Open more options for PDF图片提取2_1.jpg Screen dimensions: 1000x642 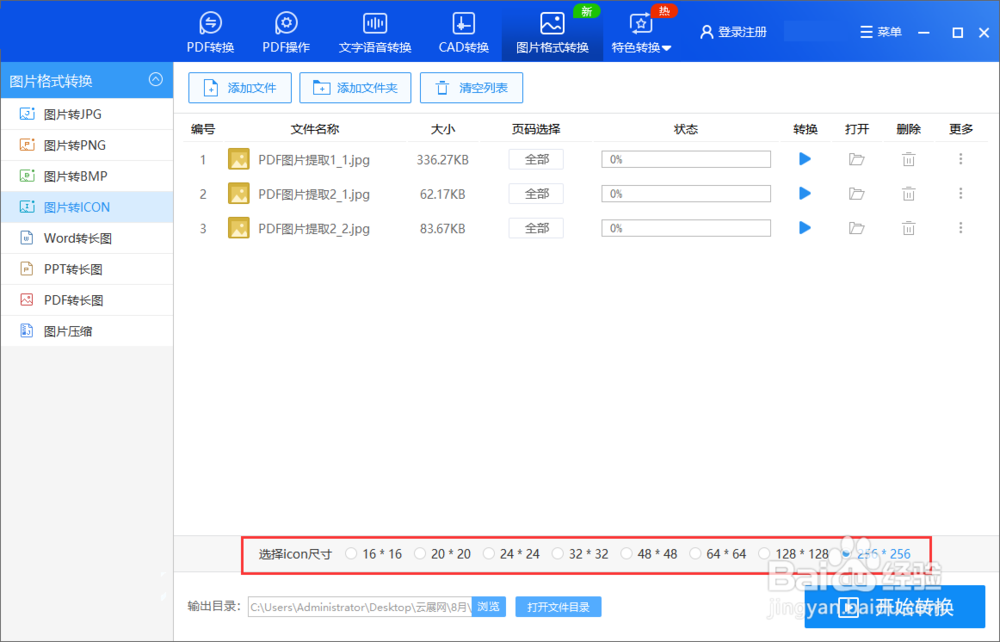[960, 194]
